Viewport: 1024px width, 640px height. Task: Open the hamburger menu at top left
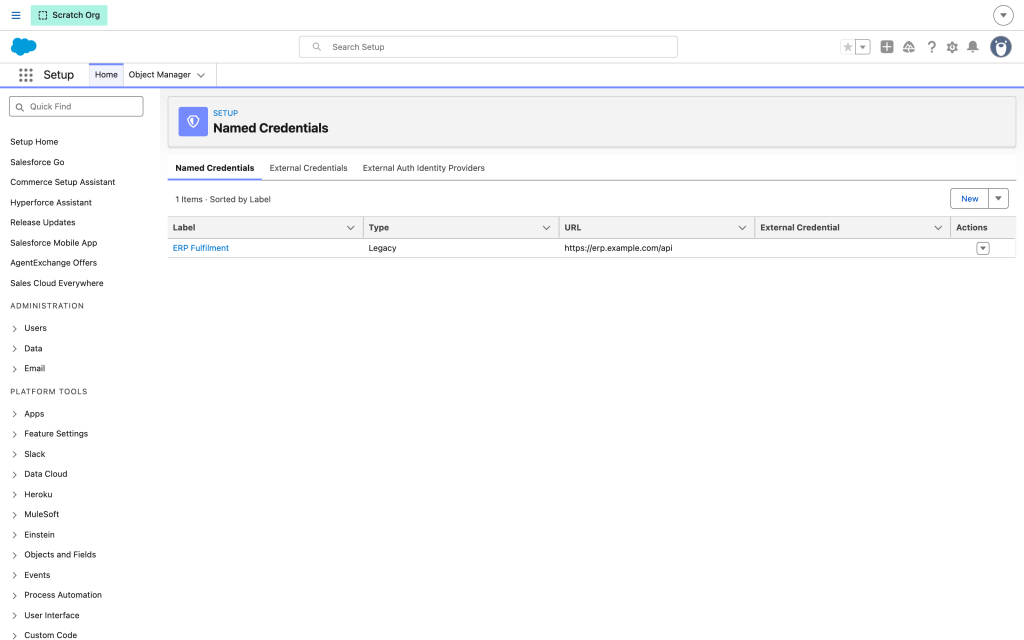point(16,15)
